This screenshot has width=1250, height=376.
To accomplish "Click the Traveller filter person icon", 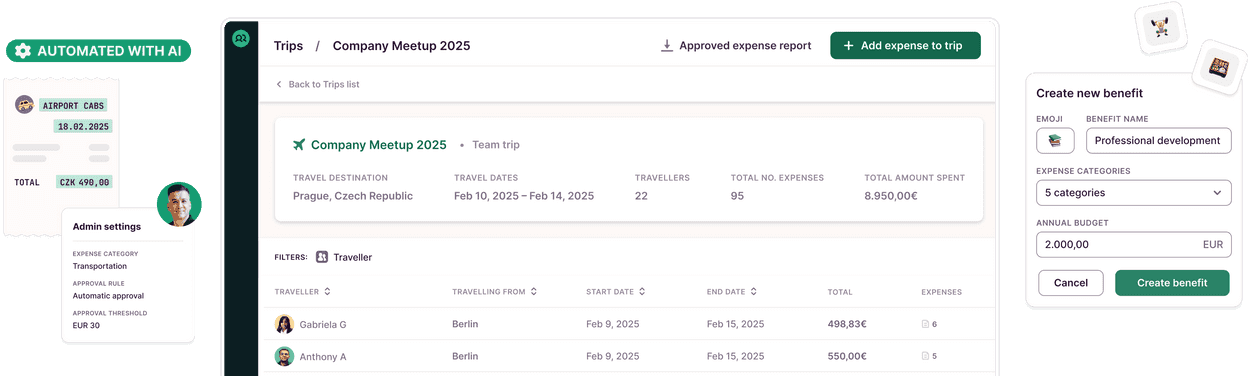I will [x=322, y=257].
